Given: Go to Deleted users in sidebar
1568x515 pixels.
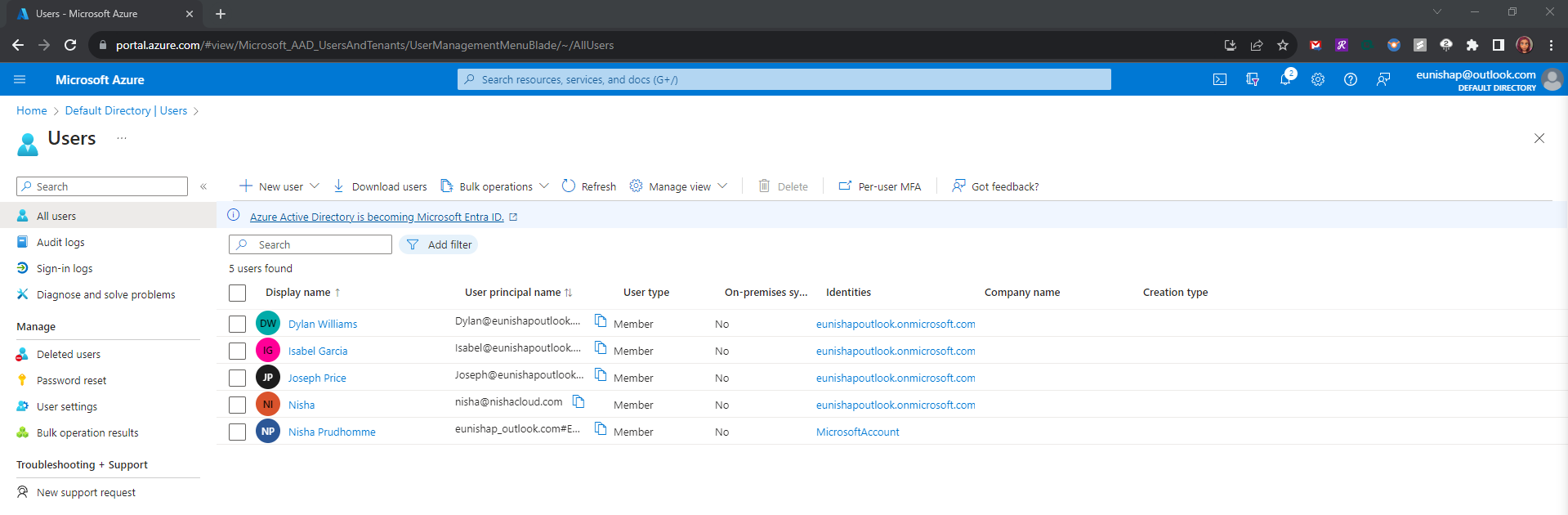Looking at the screenshot, I should point(69,354).
